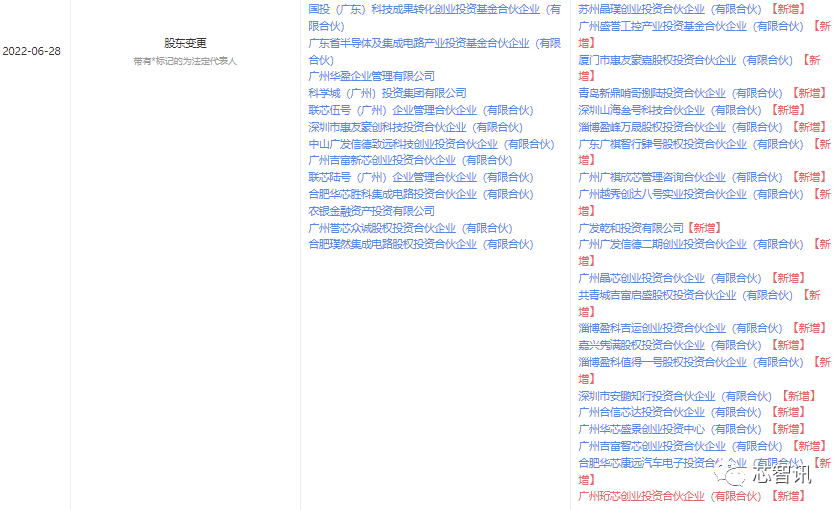Viewport: 838px width, 510px height.
Task: Open 合肥华芯康远汽车电子投资合伙企业 link
Action: click(690, 463)
